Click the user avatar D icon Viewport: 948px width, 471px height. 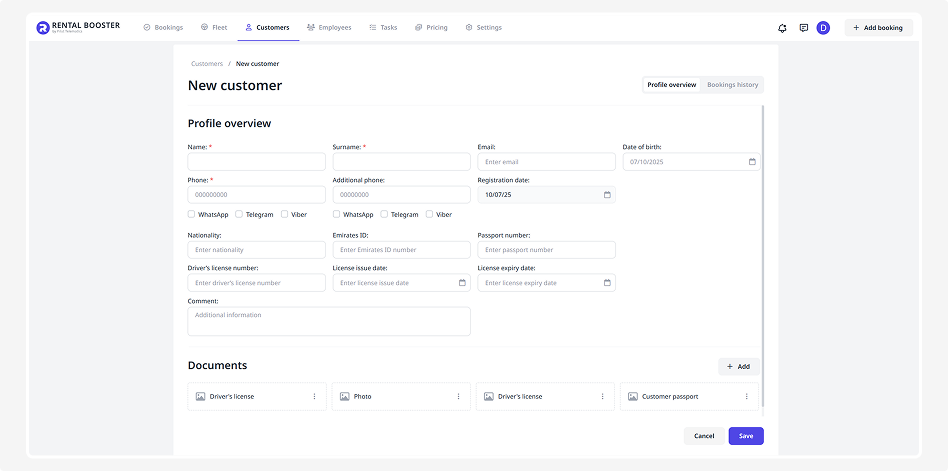[823, 28]
